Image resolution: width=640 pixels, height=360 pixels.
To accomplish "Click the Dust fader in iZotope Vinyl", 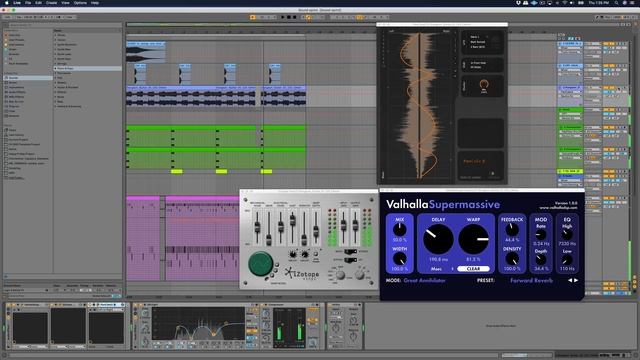I will tap(292, 220).
